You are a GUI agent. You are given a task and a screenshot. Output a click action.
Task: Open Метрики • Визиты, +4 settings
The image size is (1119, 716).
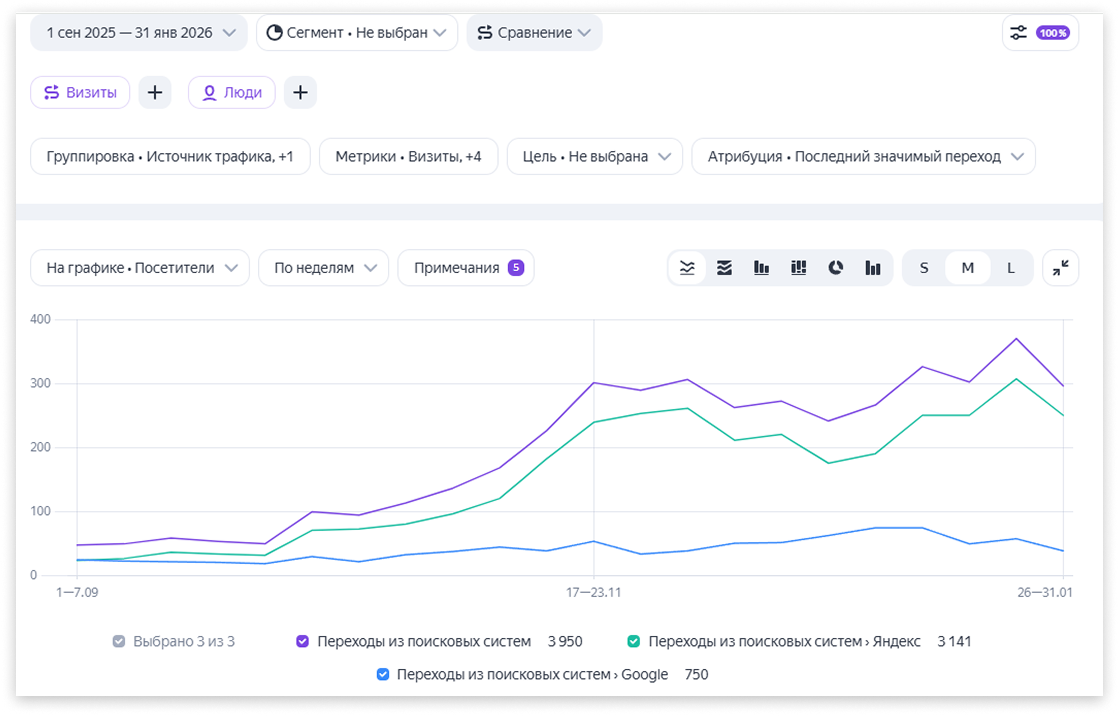coord(408,156)
